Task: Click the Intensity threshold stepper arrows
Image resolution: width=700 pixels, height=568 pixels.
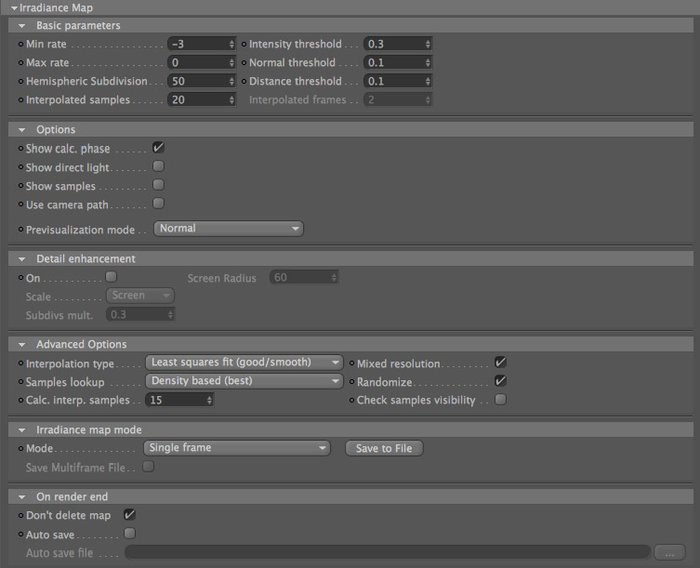Action: coord(428,44)
